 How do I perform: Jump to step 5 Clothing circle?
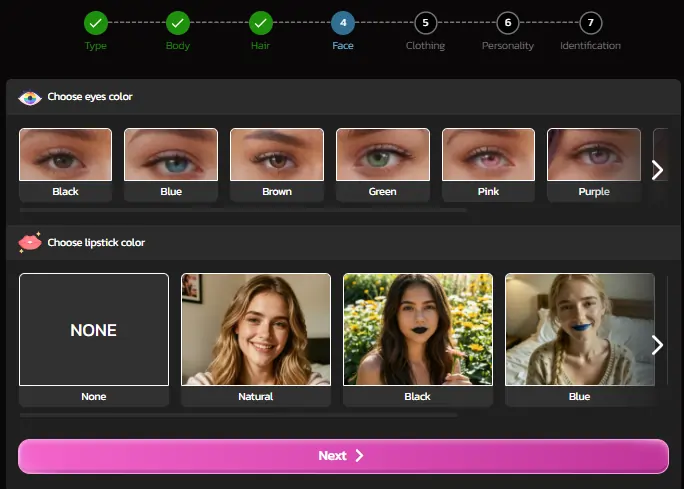coord(425,23)
